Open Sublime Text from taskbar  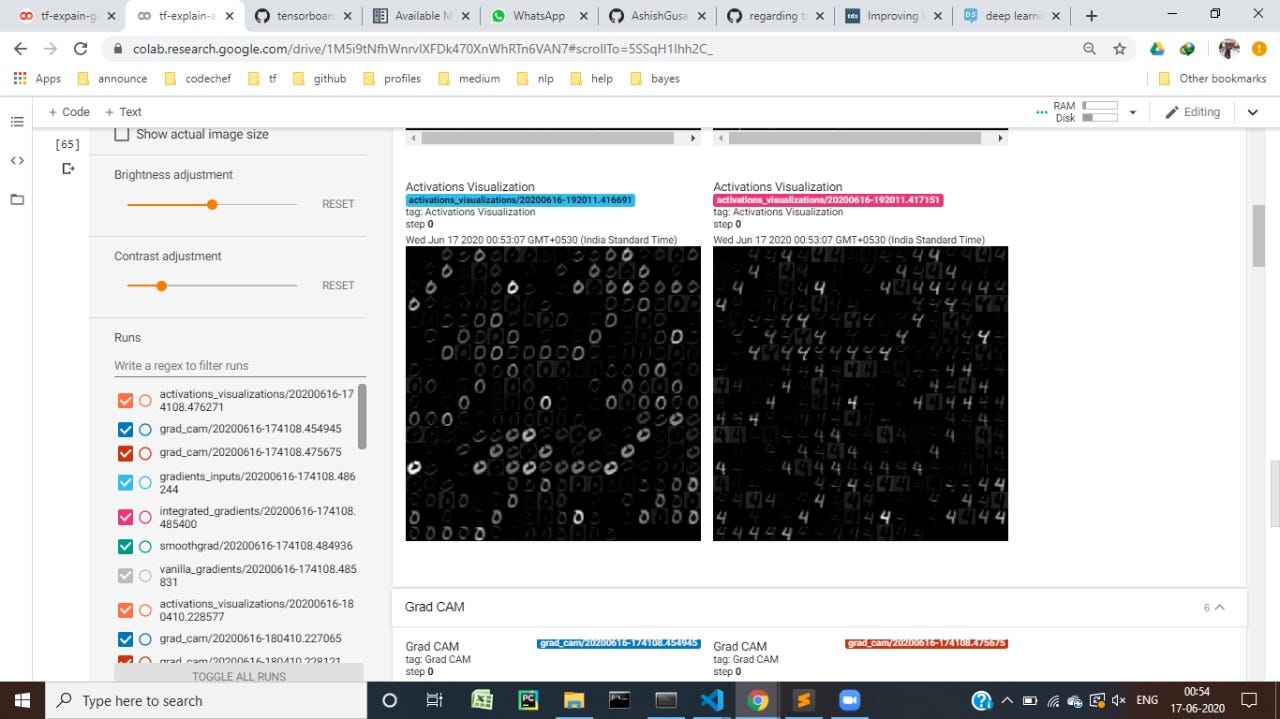click(x=803, y=700)
